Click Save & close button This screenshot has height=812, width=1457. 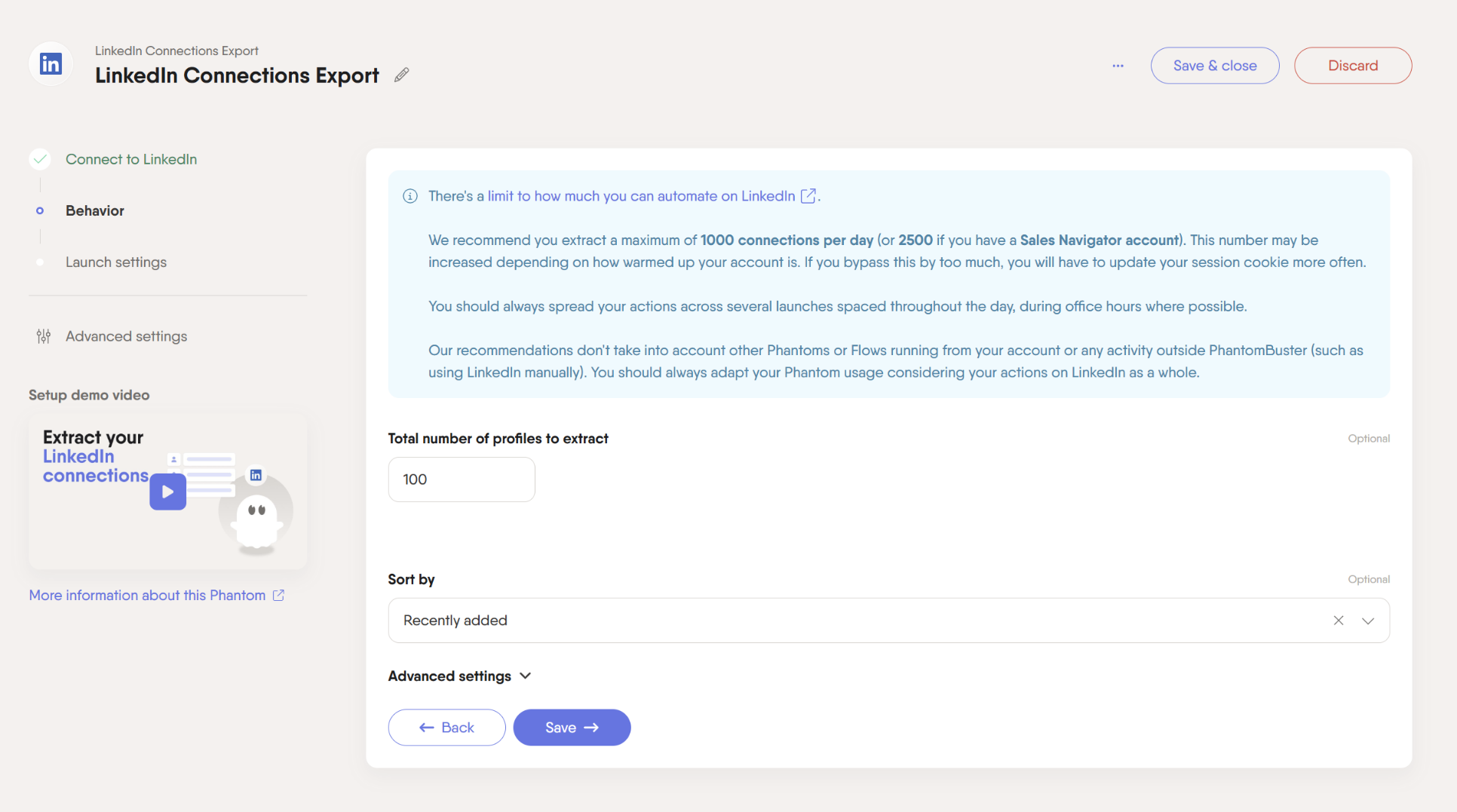[1215, 66]
